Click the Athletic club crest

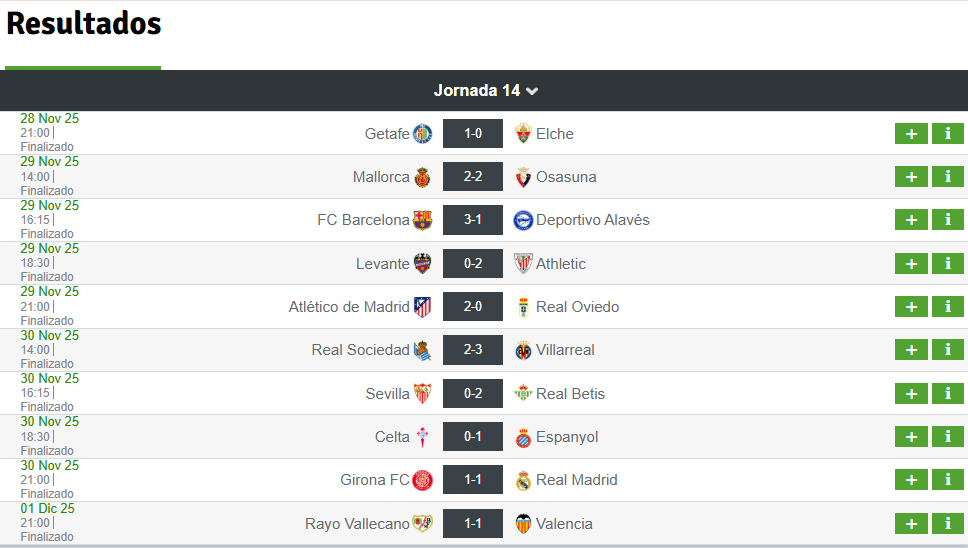point(523,264)
